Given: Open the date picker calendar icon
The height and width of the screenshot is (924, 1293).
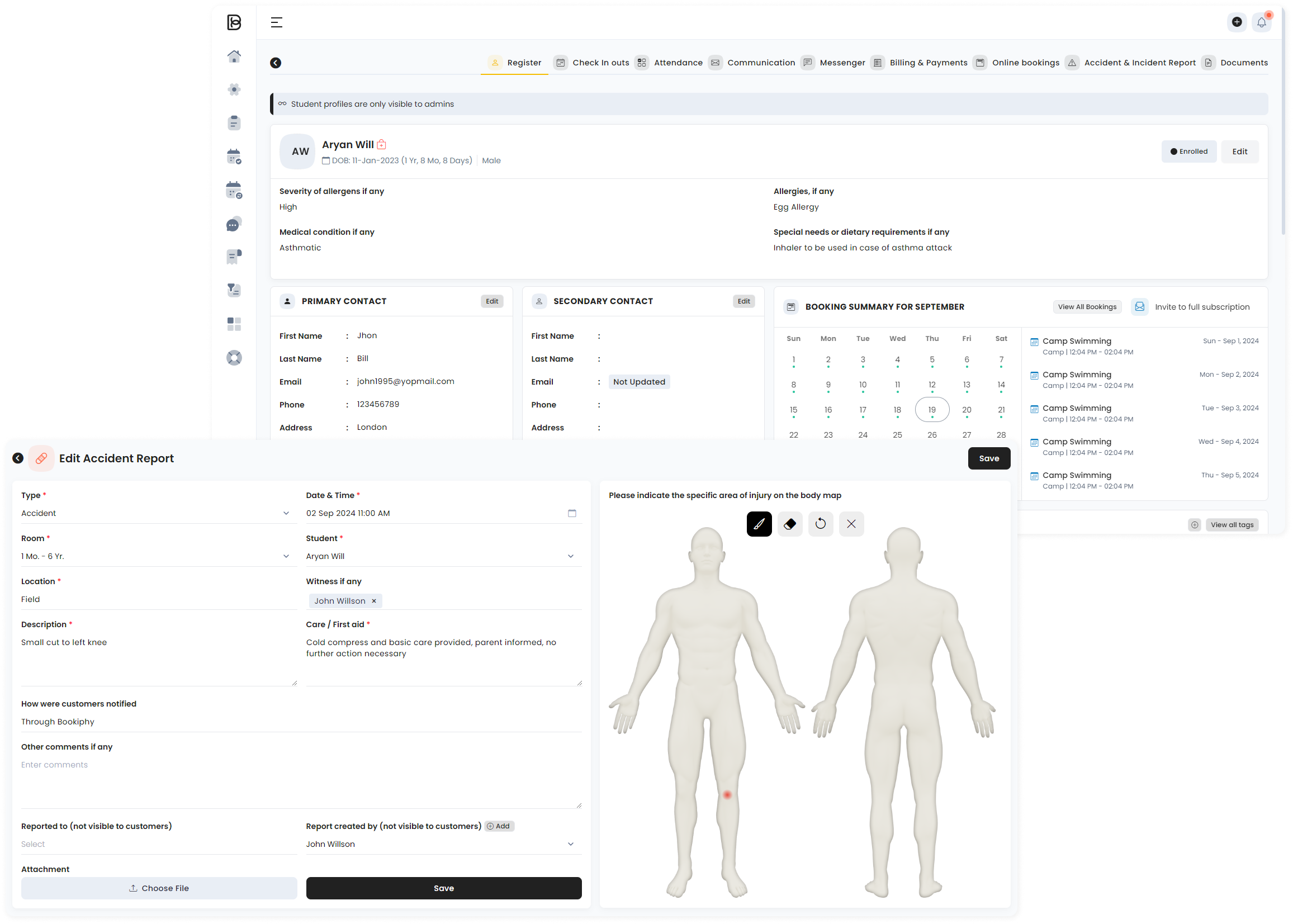Looking at the screenshot, I should click(x=572, y=513).
